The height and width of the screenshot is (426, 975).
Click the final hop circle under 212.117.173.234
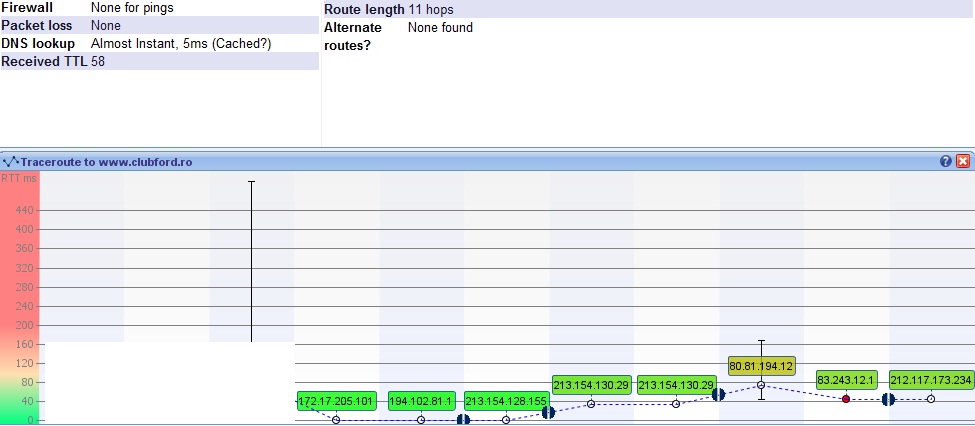coord(931,399)
